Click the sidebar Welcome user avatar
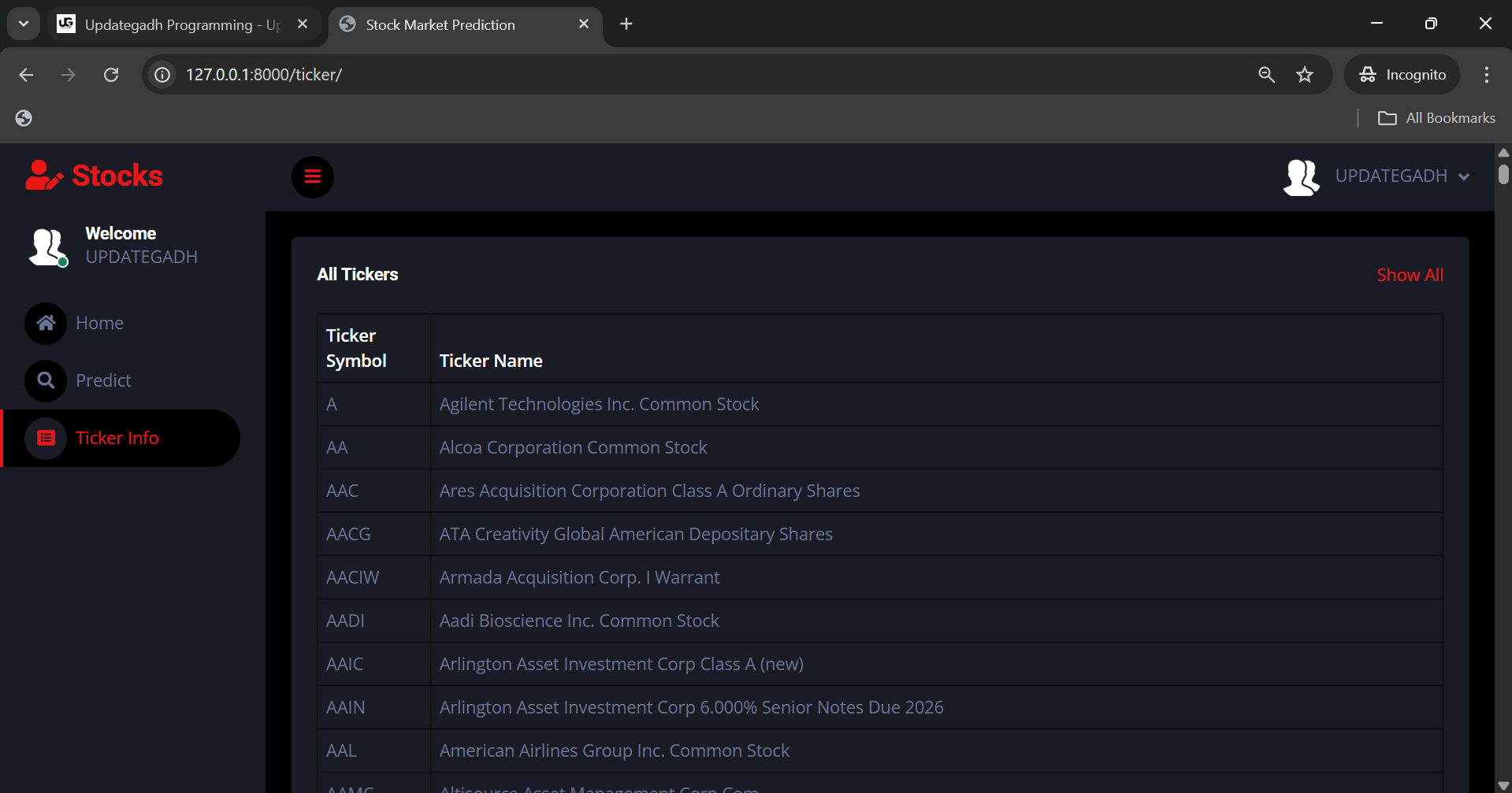Screen dimensions: 1512x793 tap(47, 246)
